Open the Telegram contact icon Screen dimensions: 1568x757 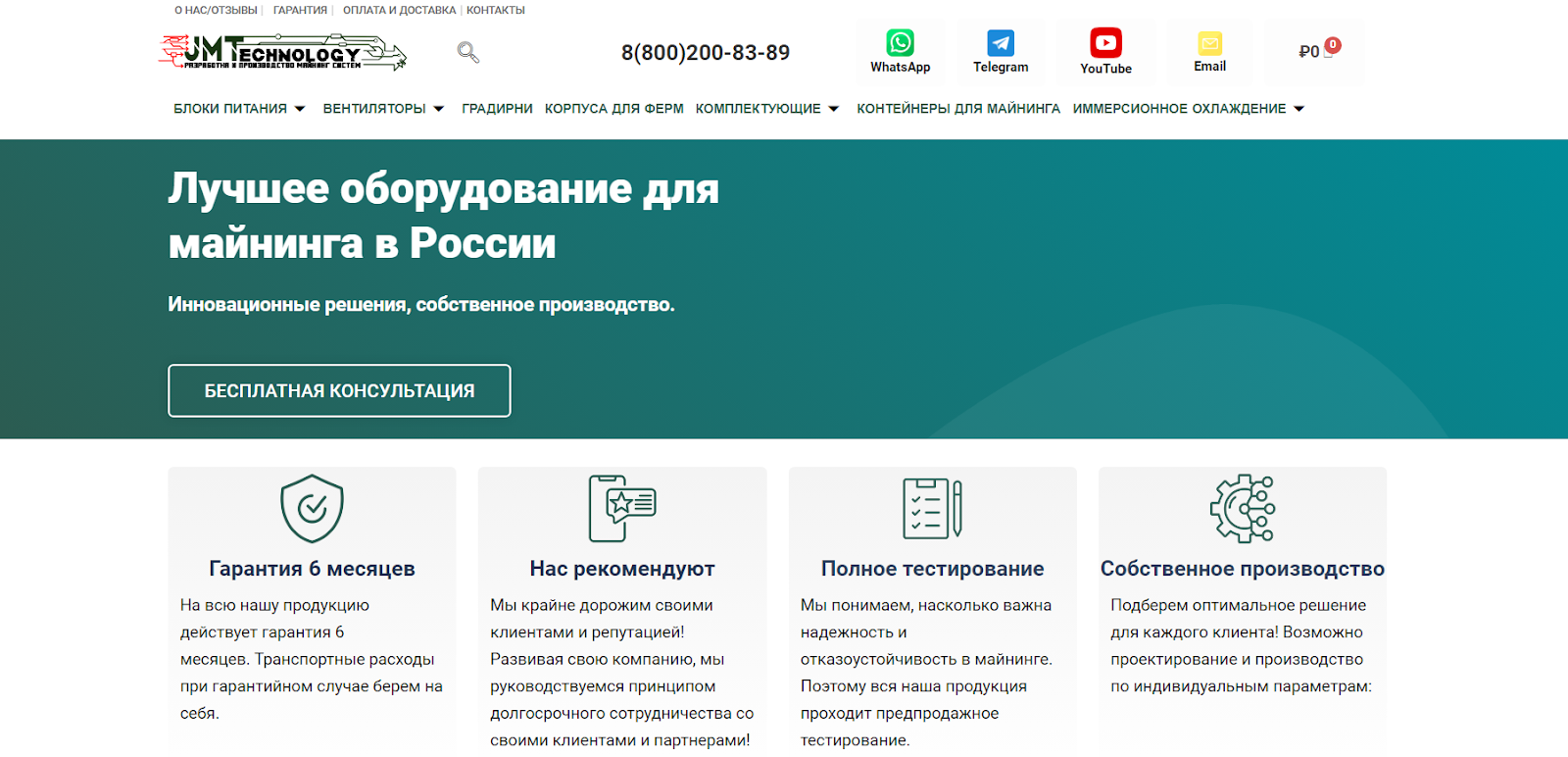click(x=1001, y=42)
